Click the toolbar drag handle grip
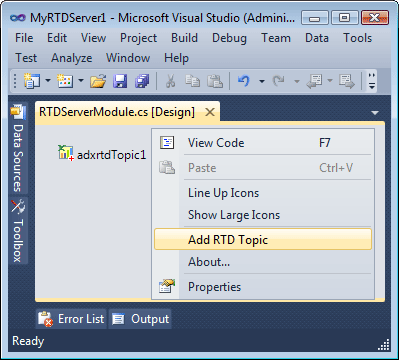Viewport: 399px width, 360px height. point(15,81)
